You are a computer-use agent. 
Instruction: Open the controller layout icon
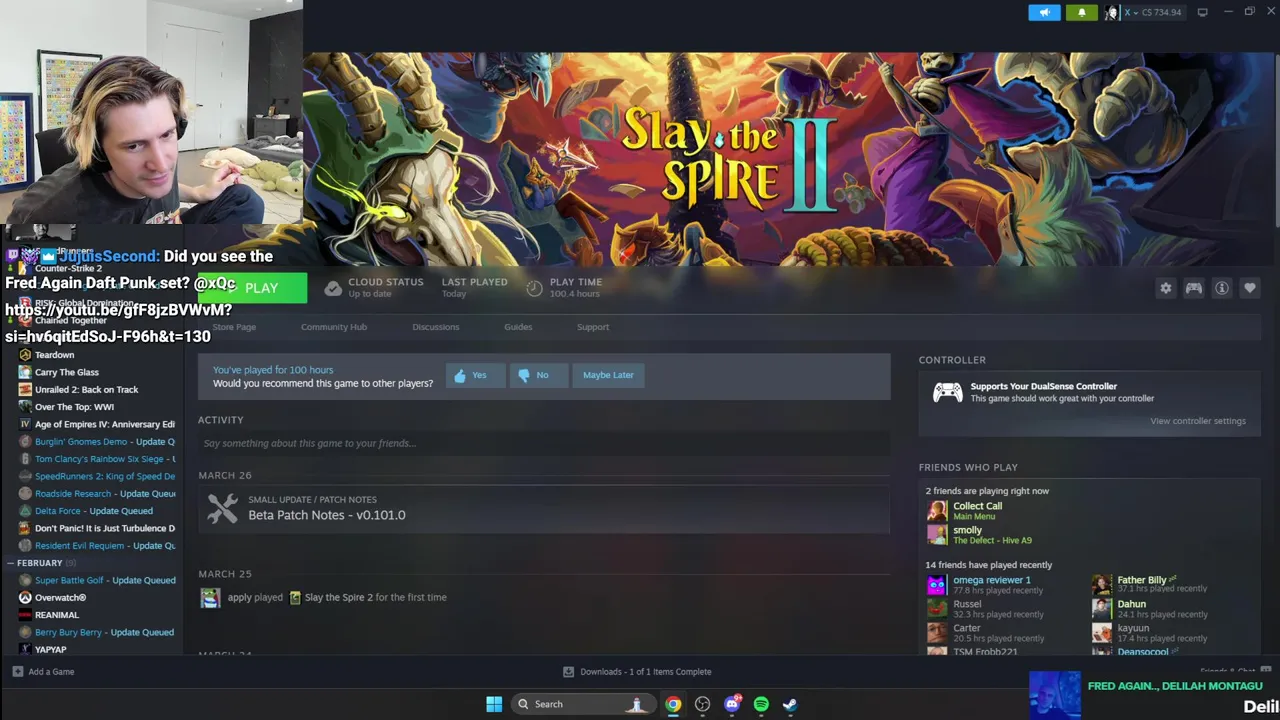[x=1194, y=288]
